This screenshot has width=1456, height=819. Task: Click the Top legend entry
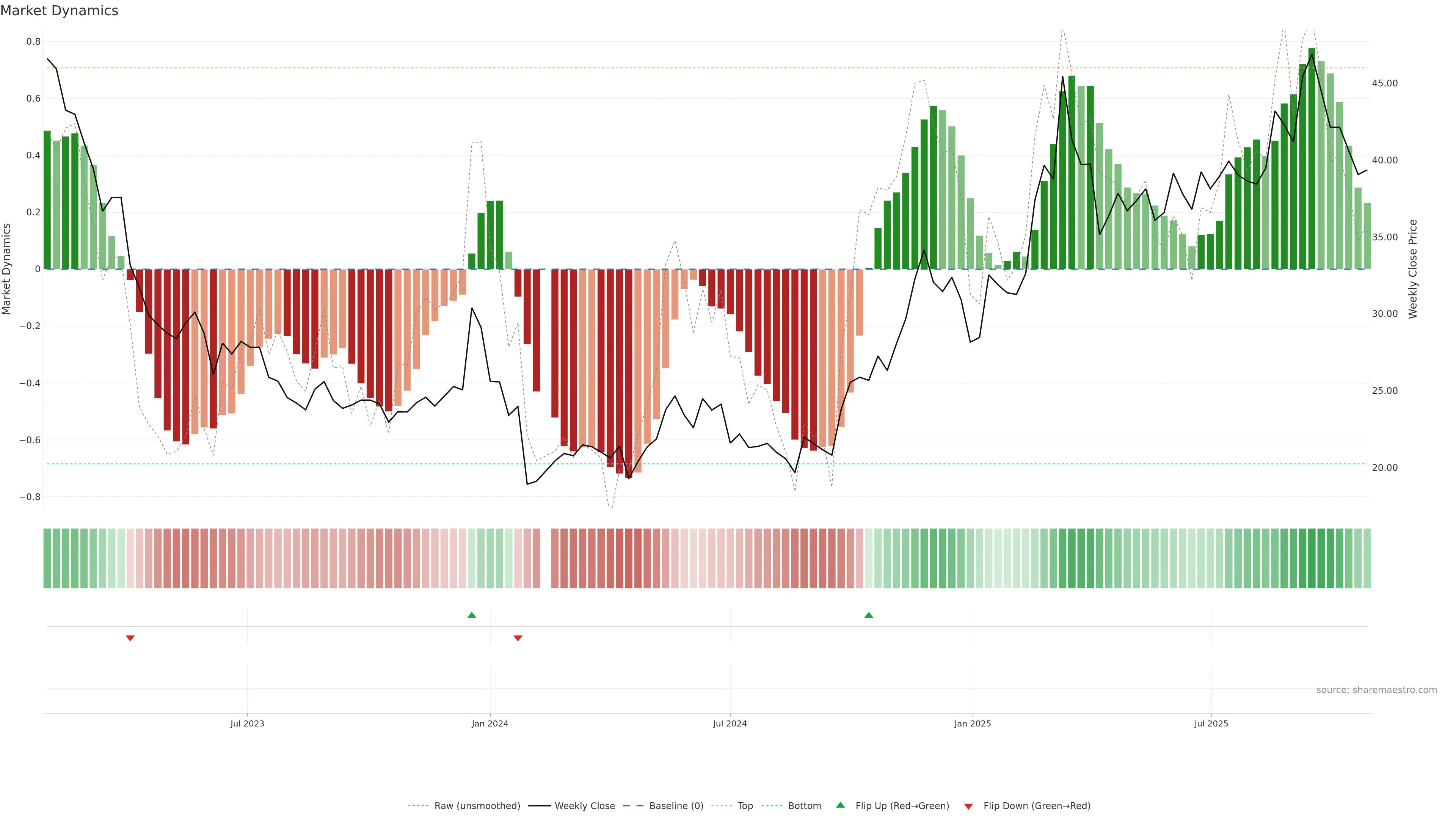[745, 805]
